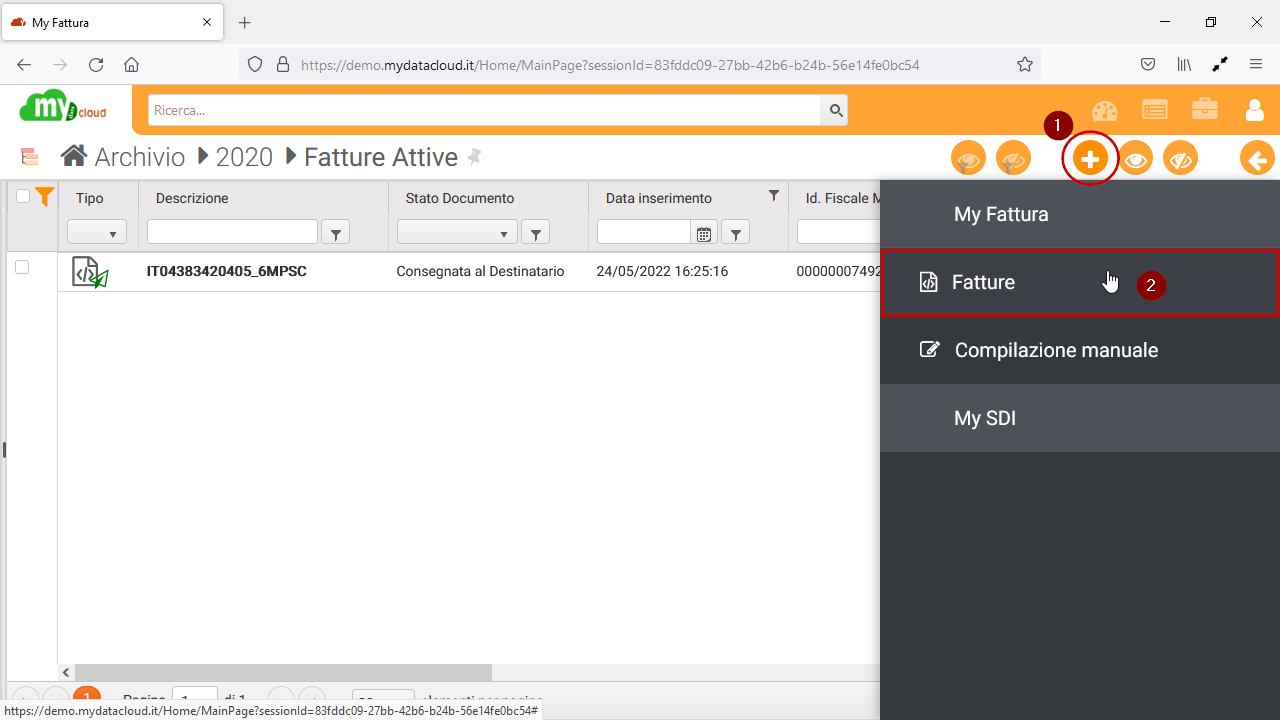Open the list panel icon in header
This screenshot has height=720, width=1280.
[1155, 110]
